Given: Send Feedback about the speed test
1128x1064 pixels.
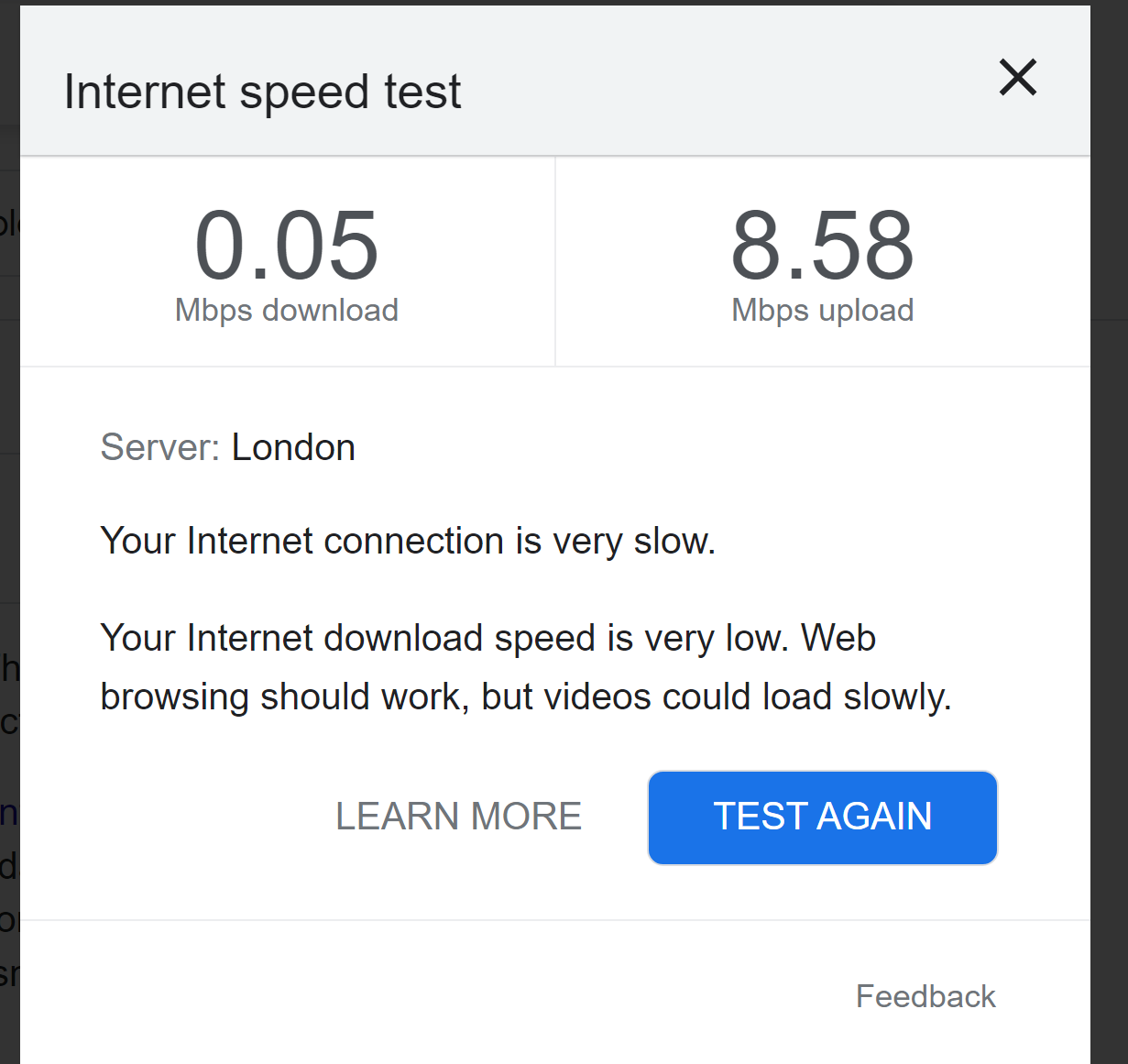Looking at the screenshot, I should pyautogui.click(x=925, y=996).
